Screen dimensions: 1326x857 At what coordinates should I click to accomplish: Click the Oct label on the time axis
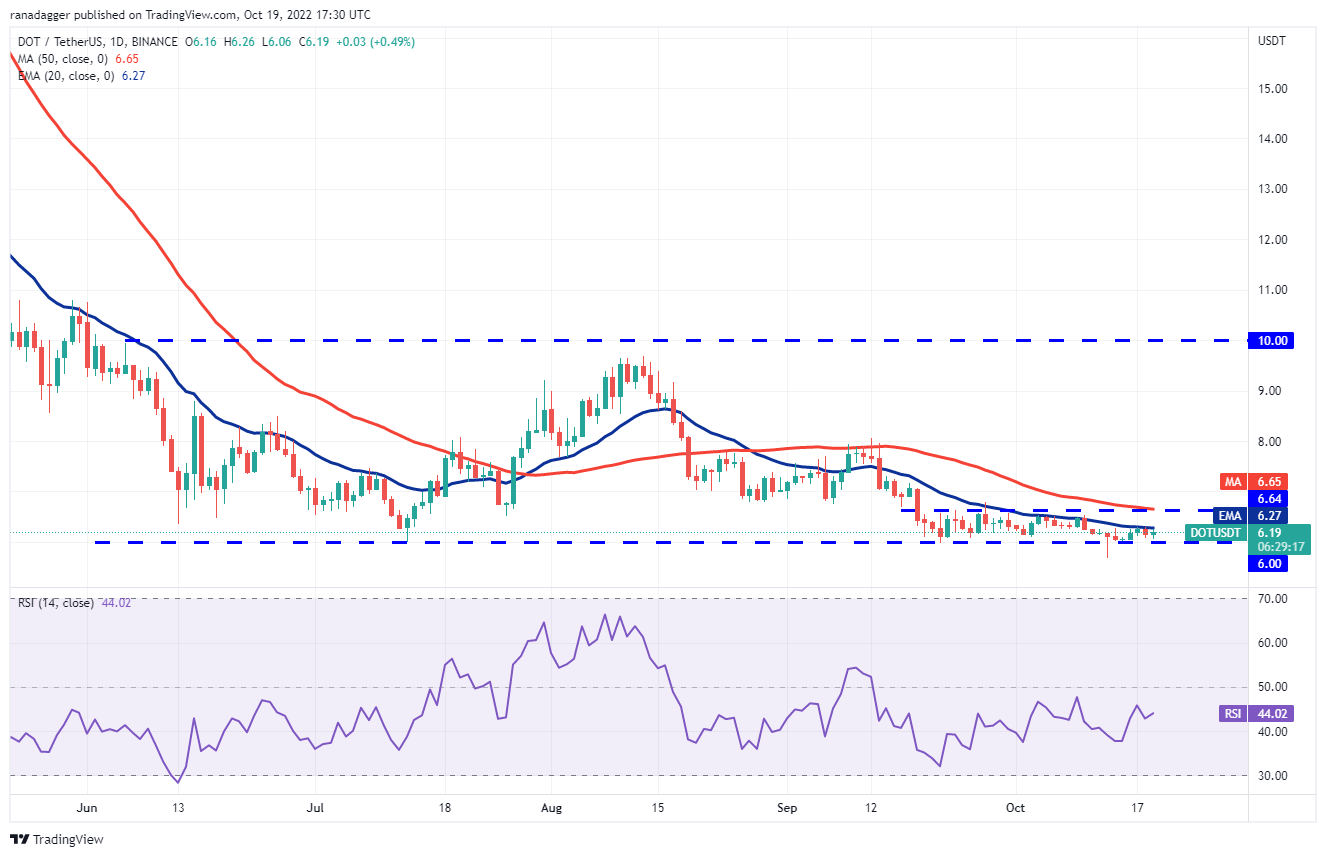point(1015,805)
